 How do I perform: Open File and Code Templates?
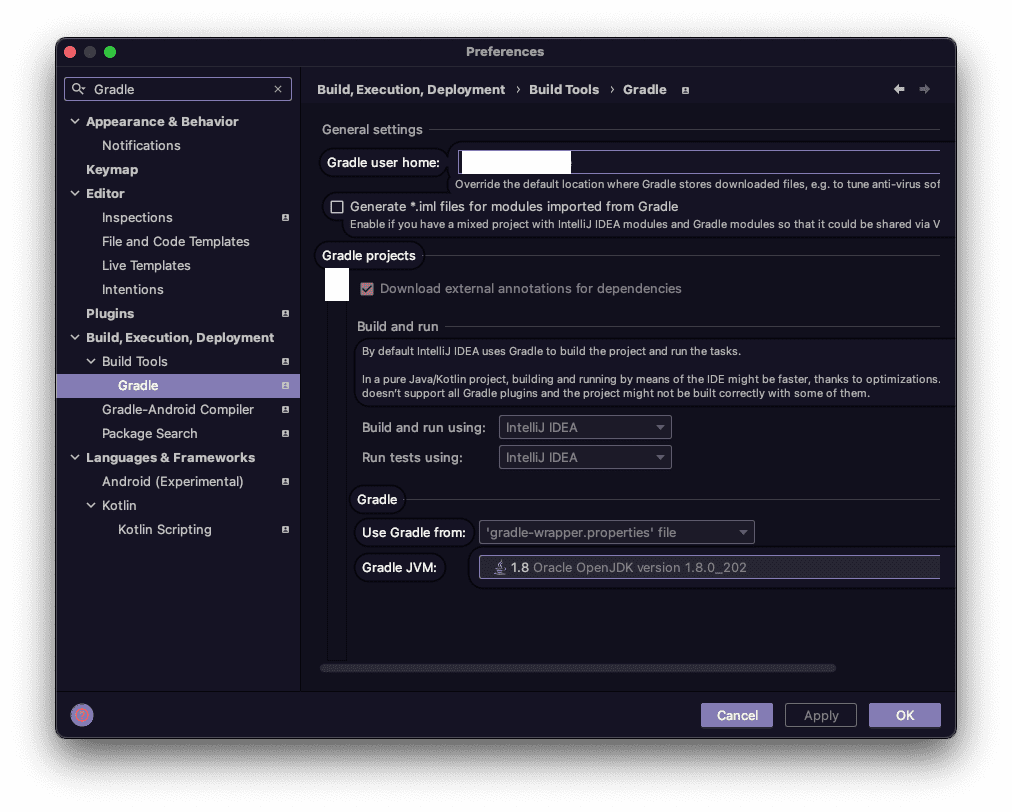click(x=176, y=241)
